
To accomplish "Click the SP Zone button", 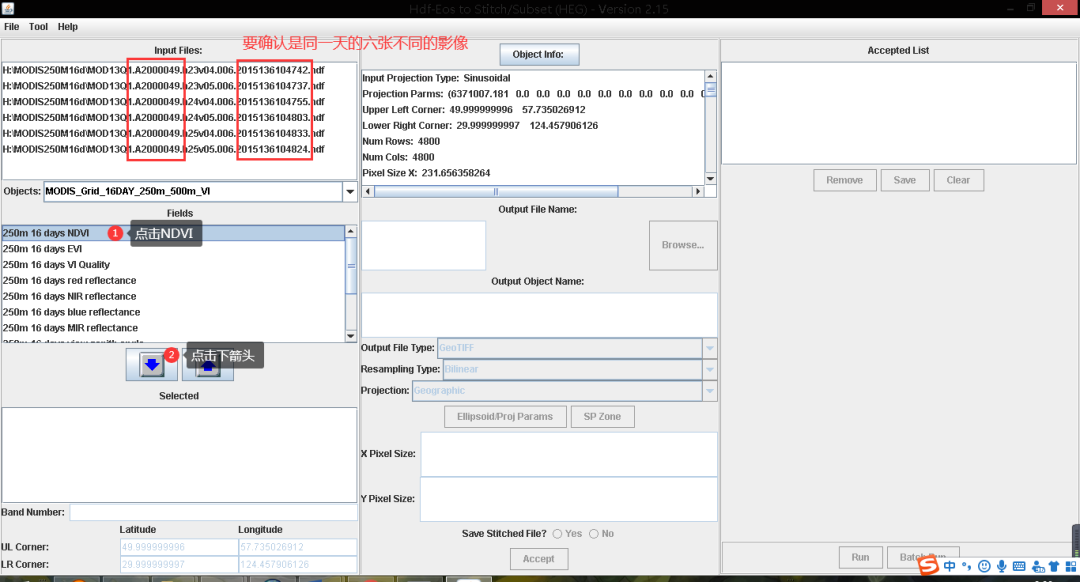I will [602, 417].
